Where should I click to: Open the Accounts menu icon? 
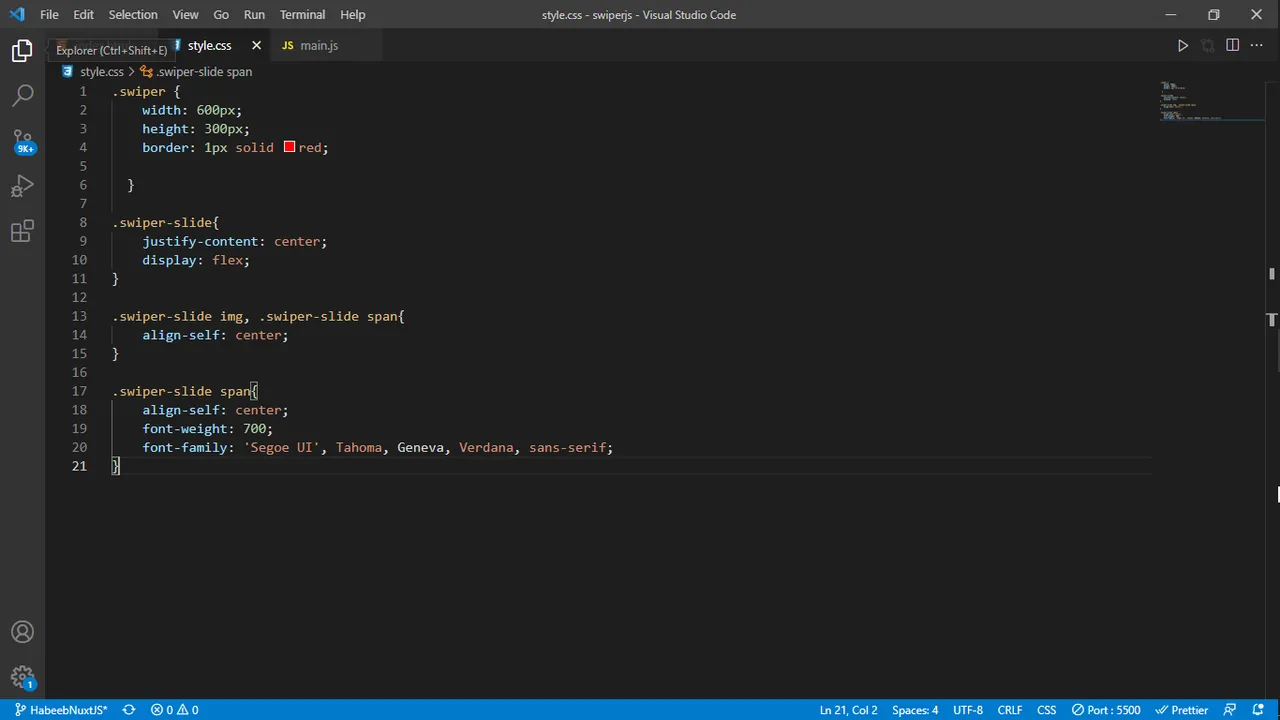(22, 632)
